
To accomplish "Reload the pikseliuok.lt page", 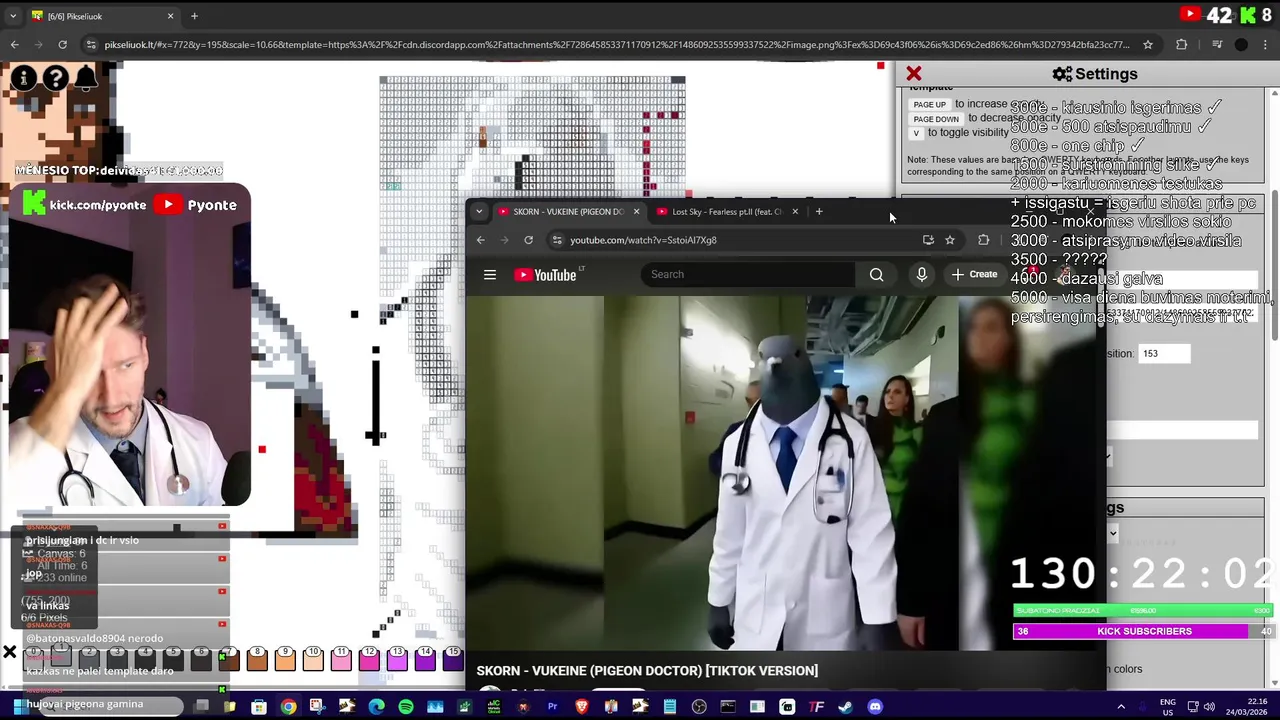I will point(62,44).
